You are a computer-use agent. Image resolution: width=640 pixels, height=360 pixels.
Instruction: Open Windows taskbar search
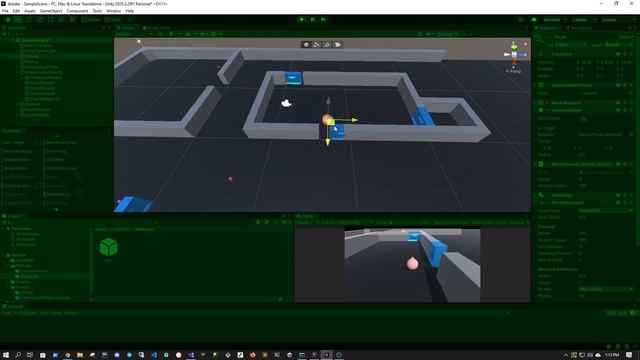pyautogui.click(x=18, y=355)
